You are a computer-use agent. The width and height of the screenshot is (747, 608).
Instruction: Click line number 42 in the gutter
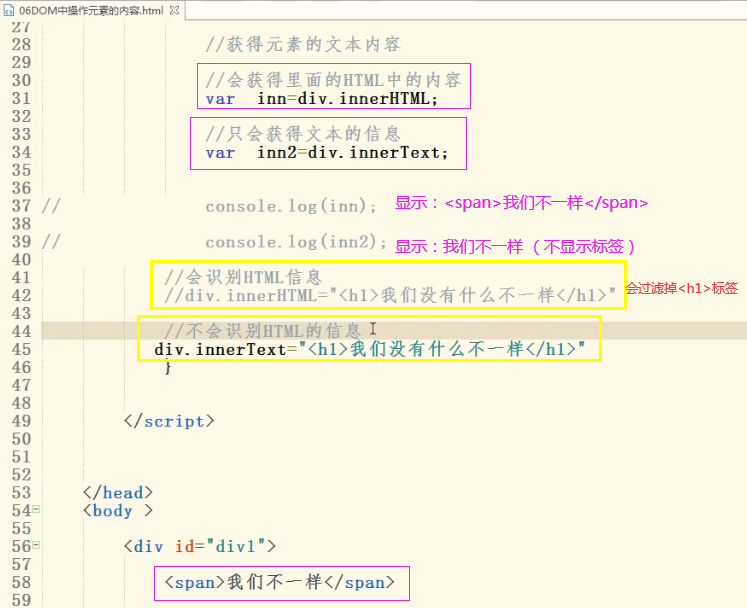(x=21, y=295)
